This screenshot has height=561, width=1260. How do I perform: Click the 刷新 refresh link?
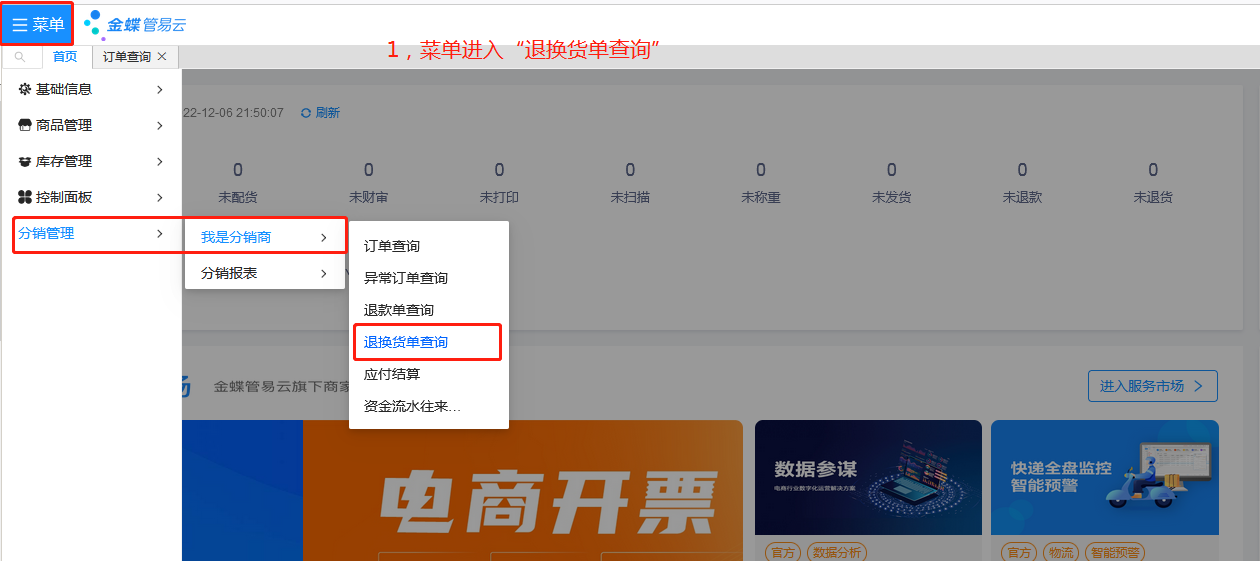tap(321, 113)
